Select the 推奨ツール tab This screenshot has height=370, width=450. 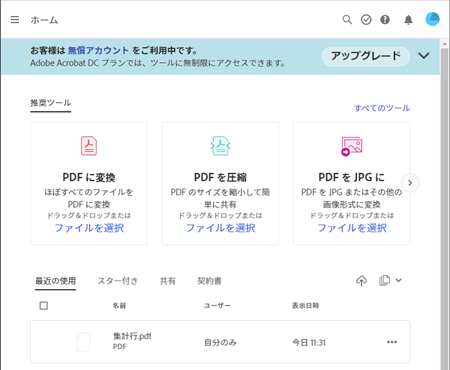(51, 103)
